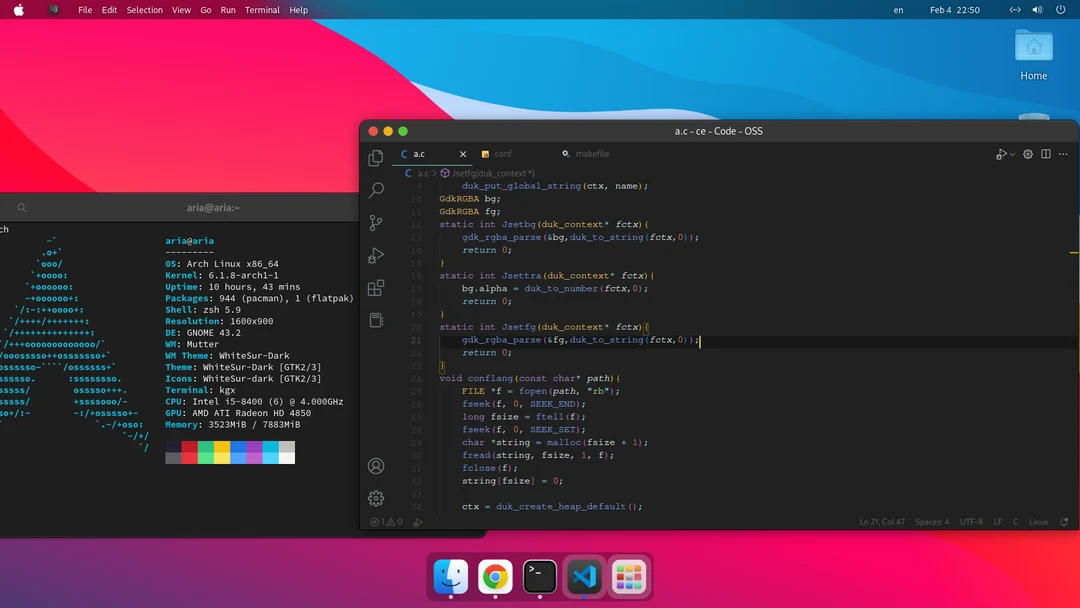Switch to the conf tab

[502, 154]
